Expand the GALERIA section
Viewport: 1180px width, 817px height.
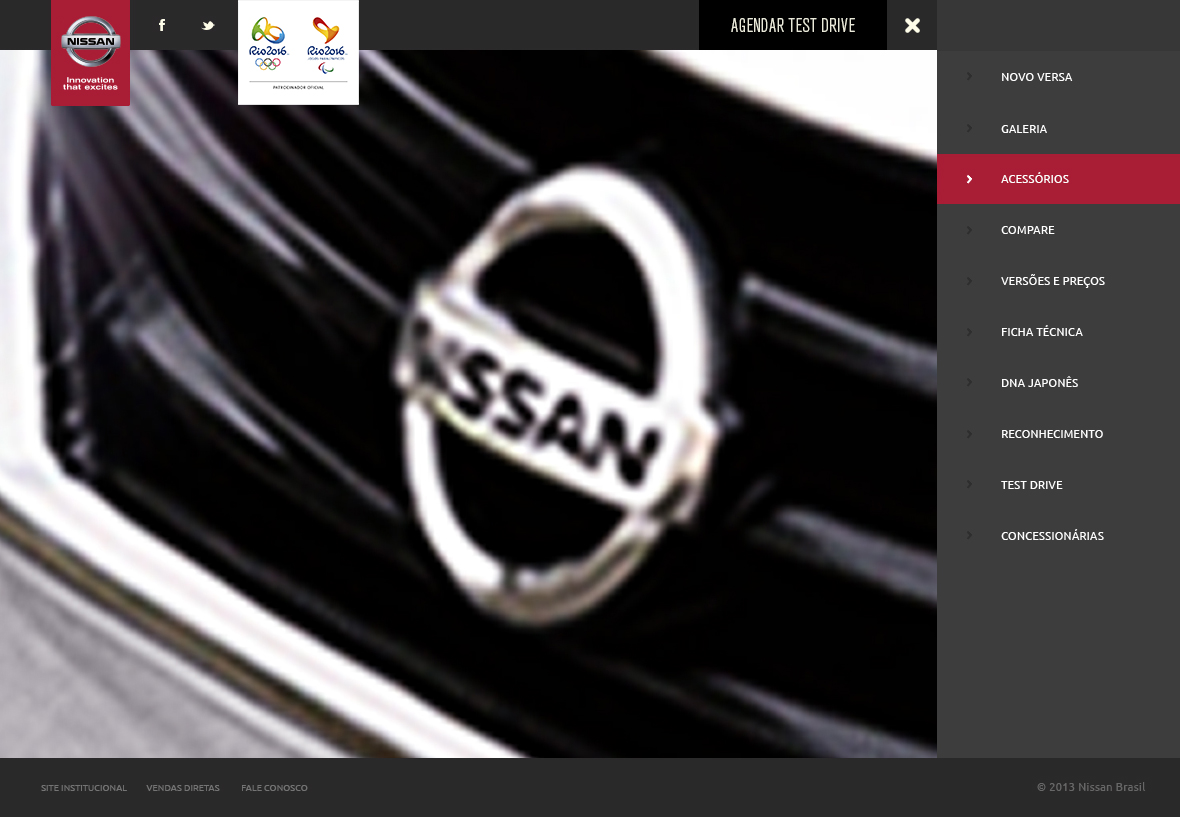1023,128
